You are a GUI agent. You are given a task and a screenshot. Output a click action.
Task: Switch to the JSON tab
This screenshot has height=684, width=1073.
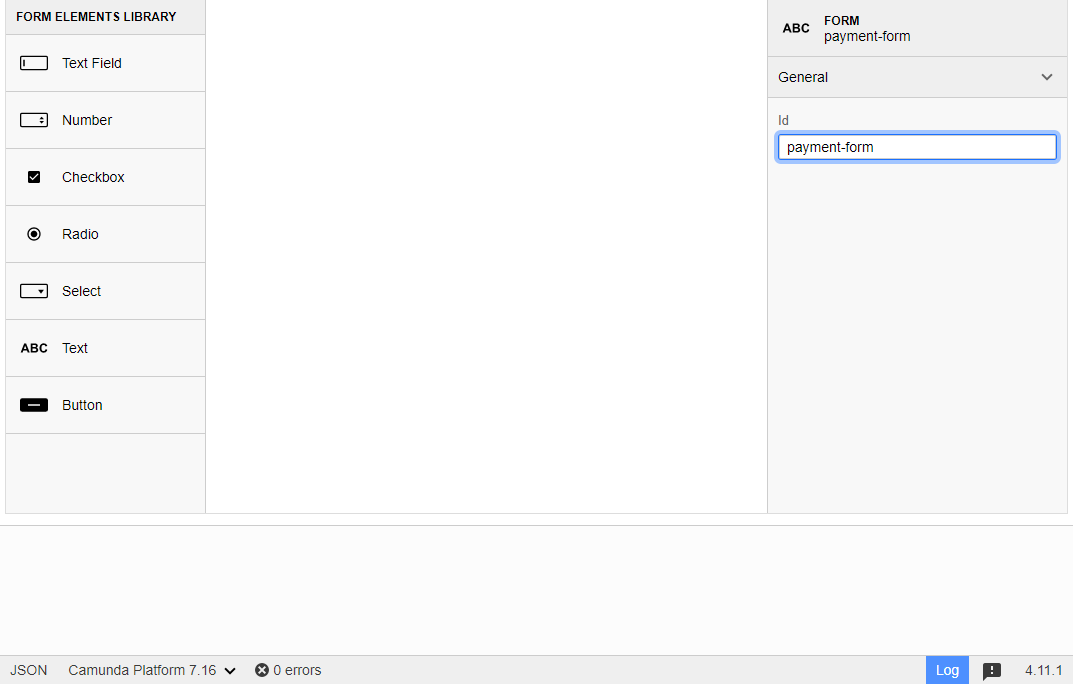29,670
